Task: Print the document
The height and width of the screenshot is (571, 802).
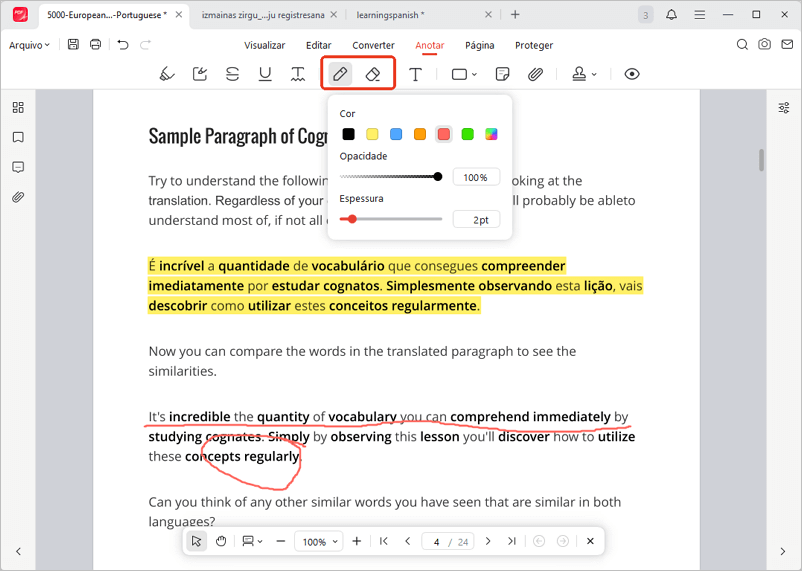Action: coord(95,45)
